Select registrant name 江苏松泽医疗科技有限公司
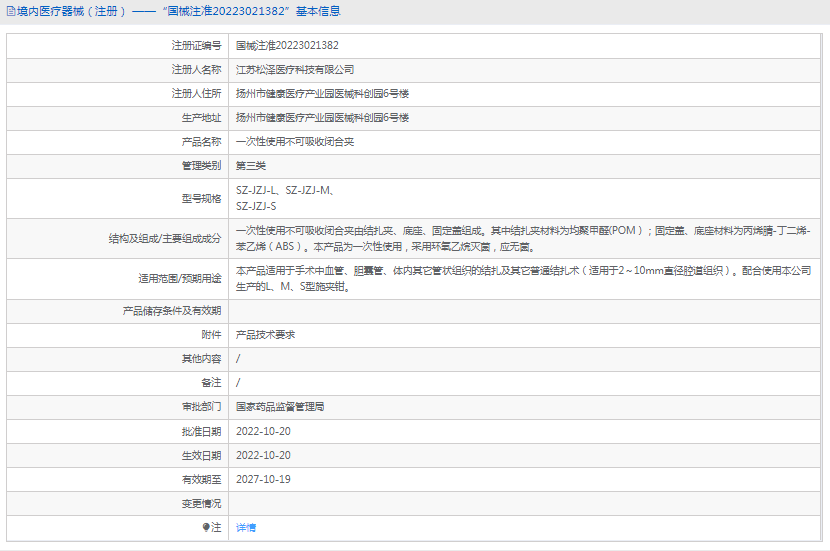The image size is (830, 551). 295,69
